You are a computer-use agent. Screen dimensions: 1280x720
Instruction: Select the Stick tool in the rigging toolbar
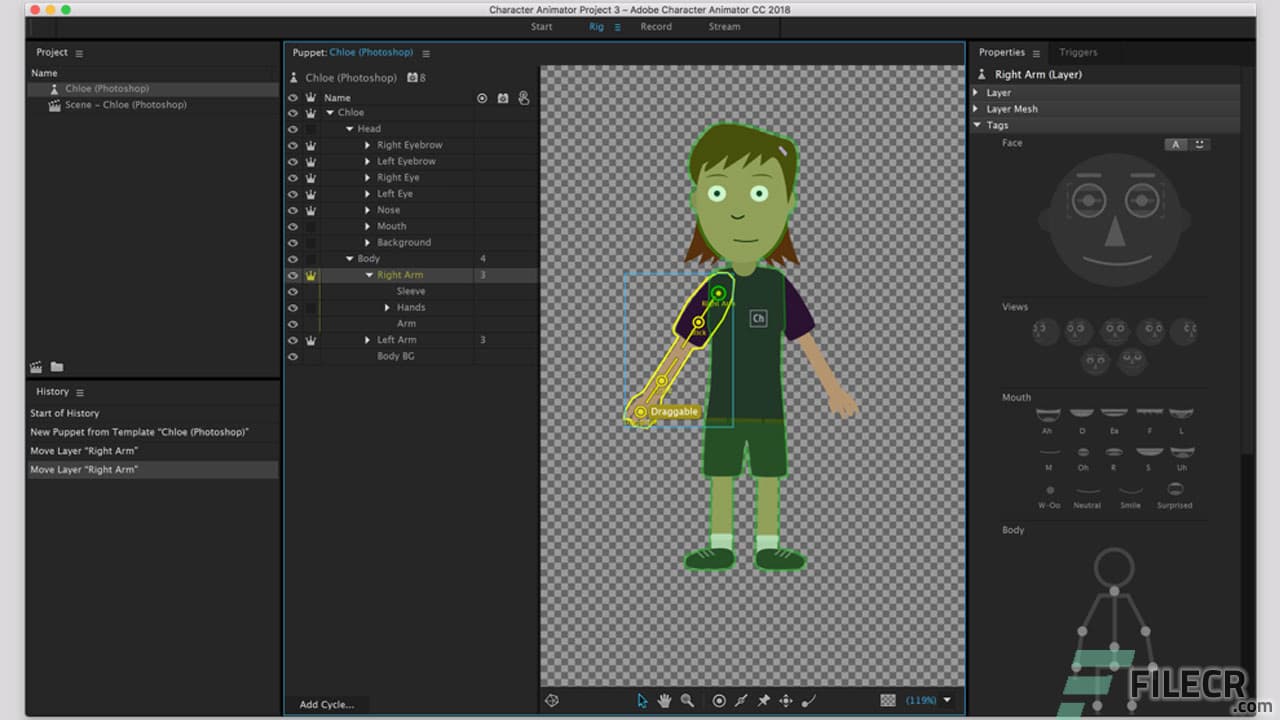point(741,701)
